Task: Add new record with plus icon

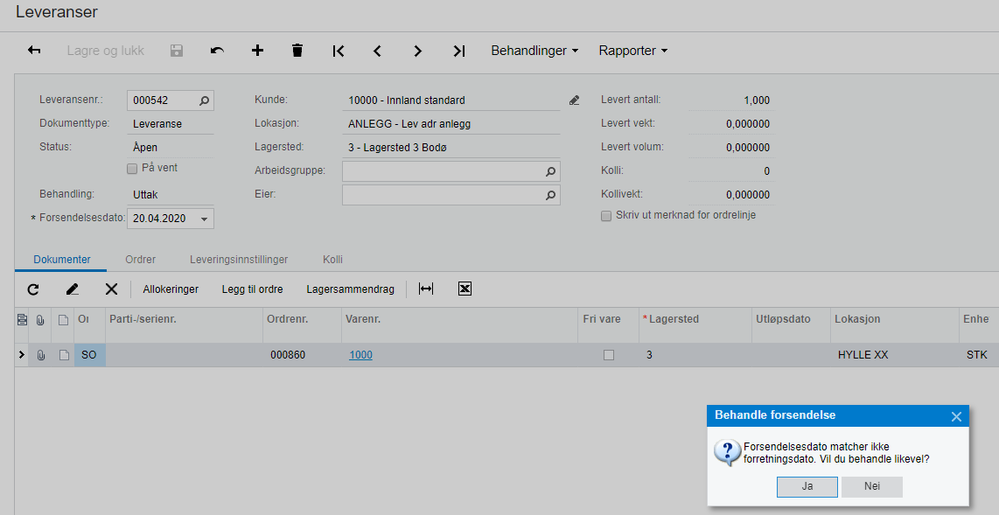Action: [257, 51]
